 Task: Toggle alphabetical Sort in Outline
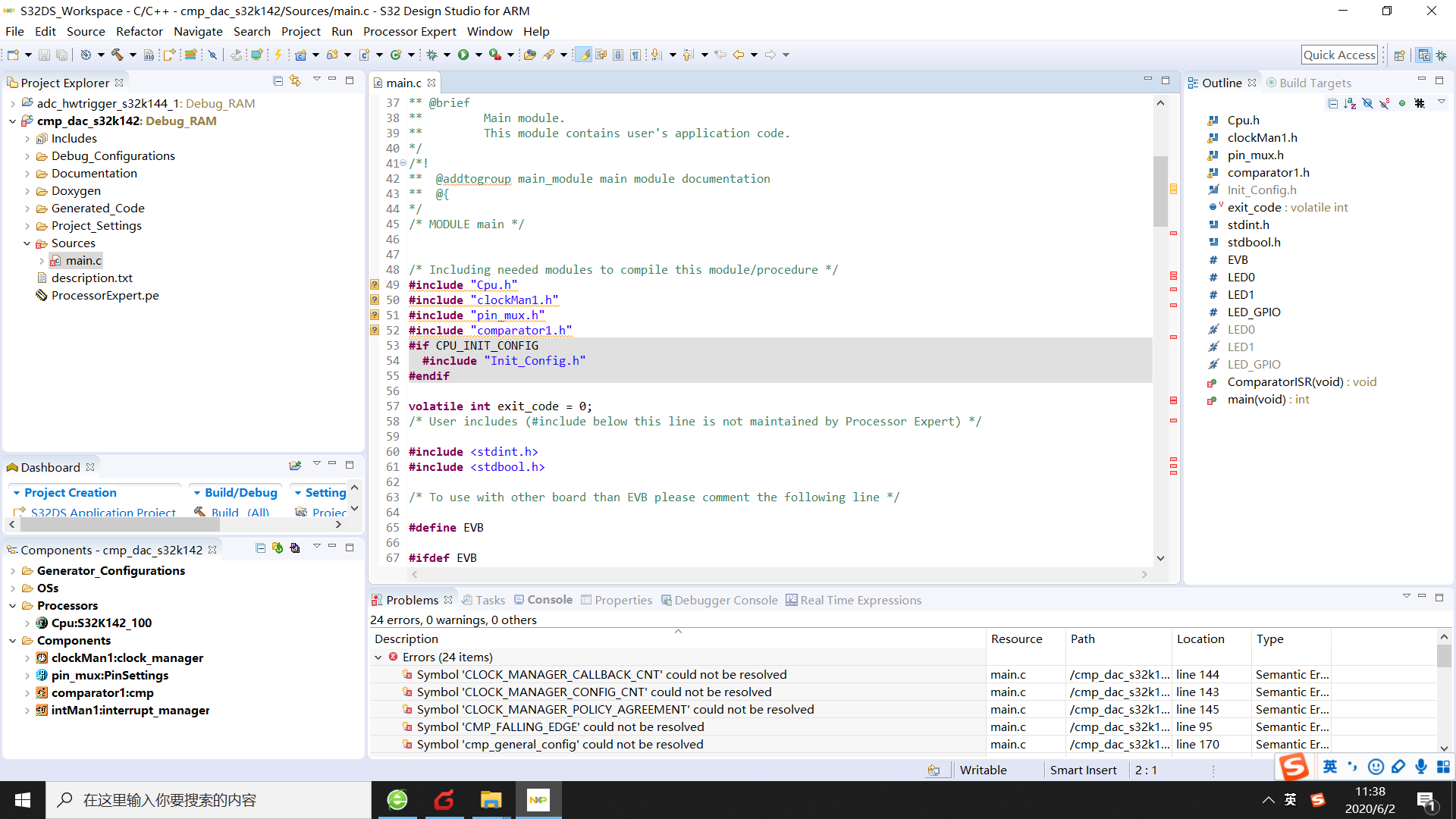1350,103
